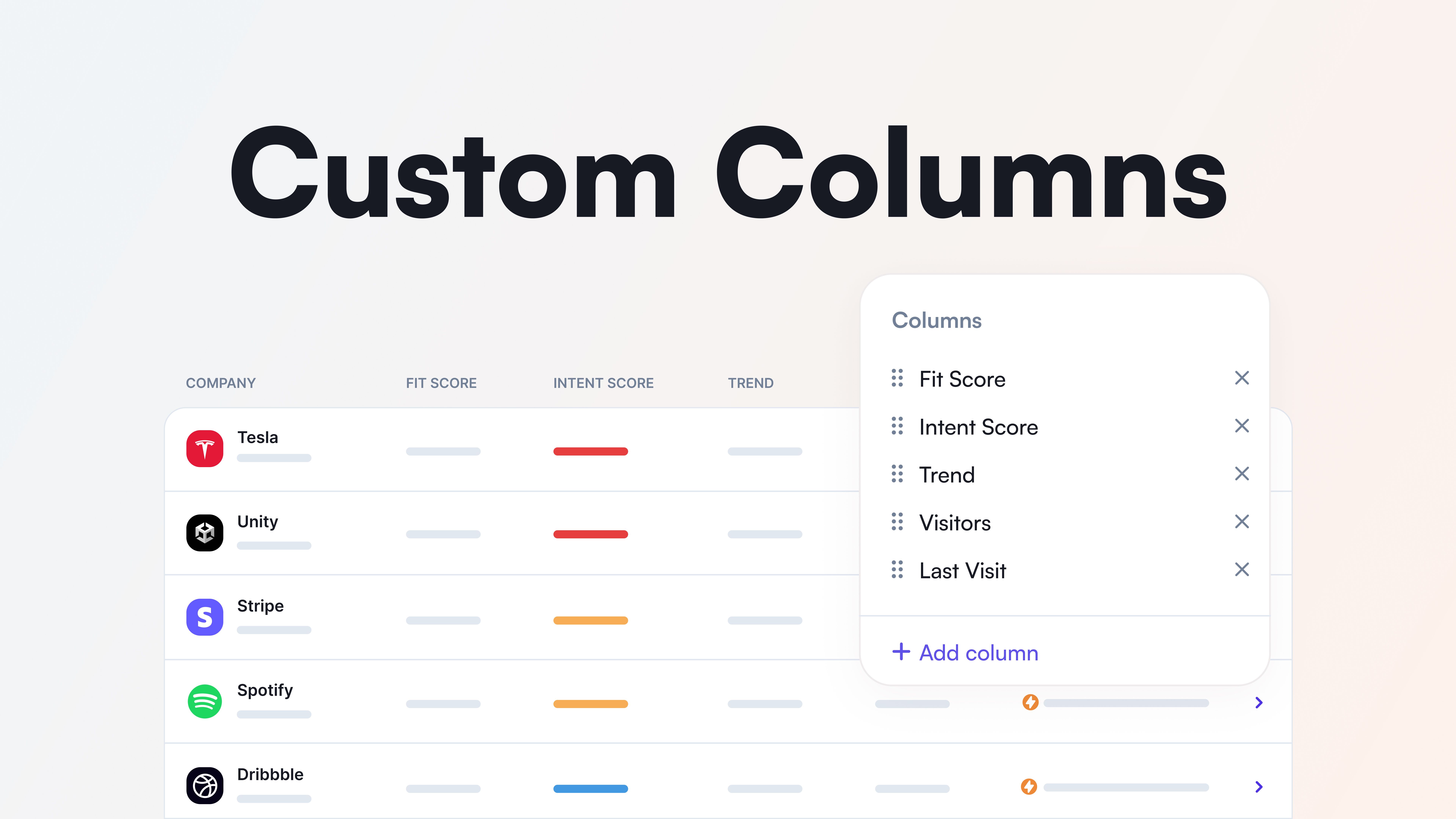Screen dimensions: 1456x819
Task: Click the Tesla company icon
Action: tap(204, 448)
